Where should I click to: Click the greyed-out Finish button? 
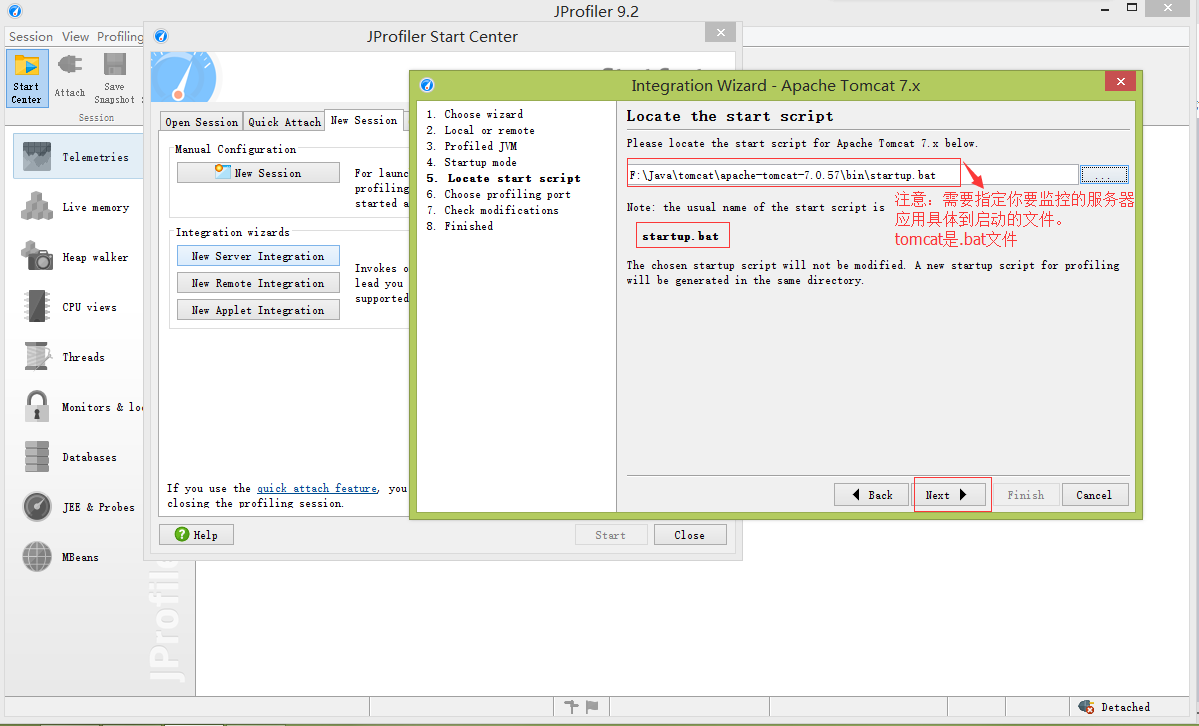(1024, 495)
